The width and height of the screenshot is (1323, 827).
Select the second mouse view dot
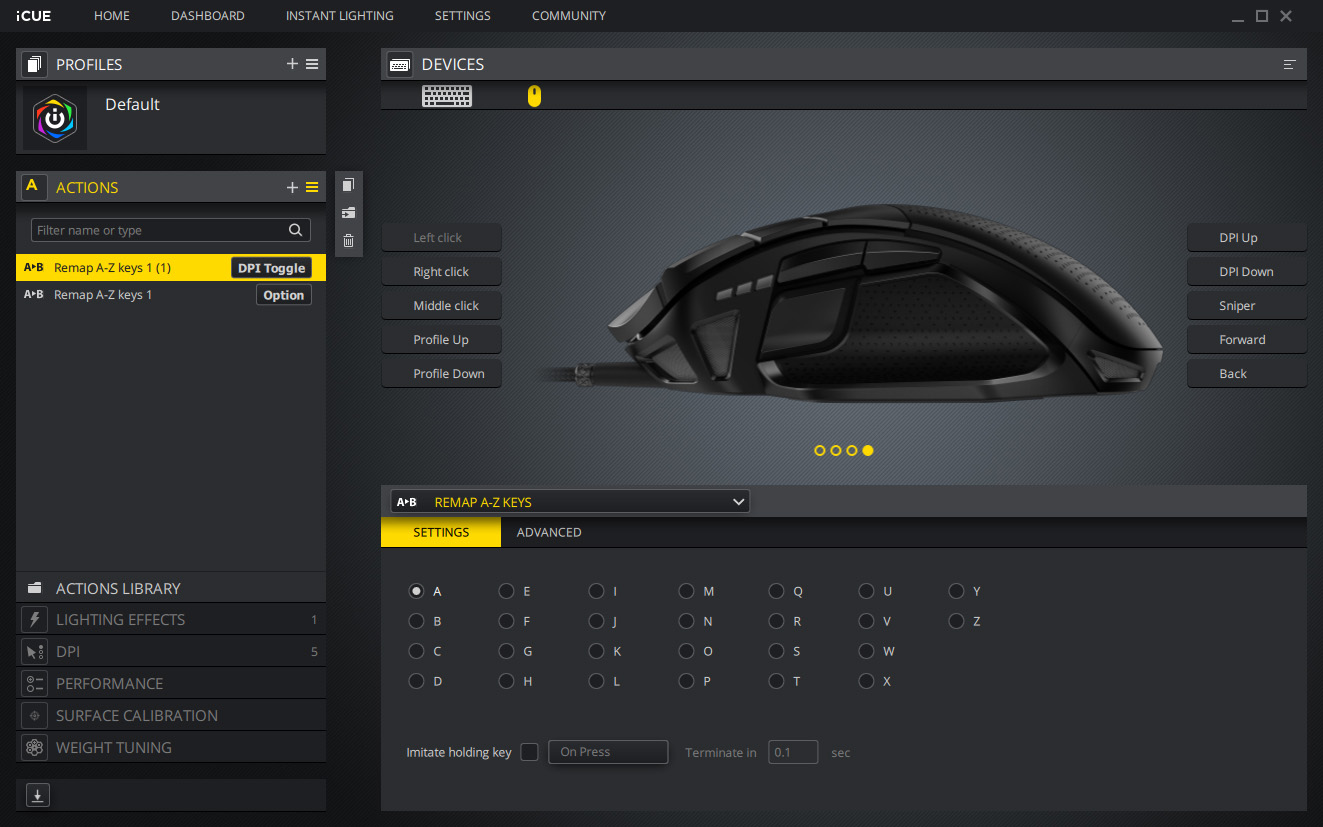[836, 451]
